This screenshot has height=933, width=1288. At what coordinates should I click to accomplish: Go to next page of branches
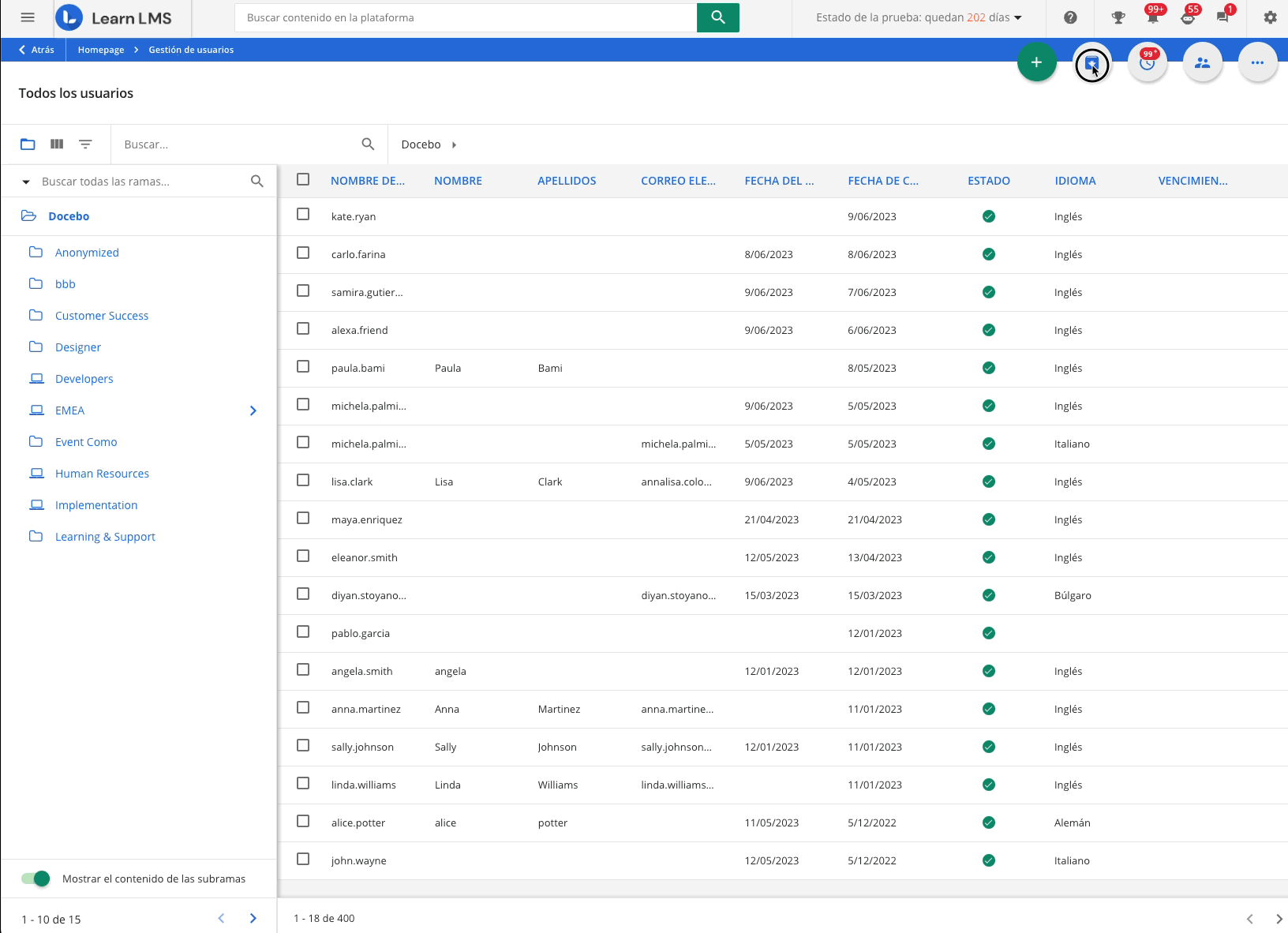253,918
